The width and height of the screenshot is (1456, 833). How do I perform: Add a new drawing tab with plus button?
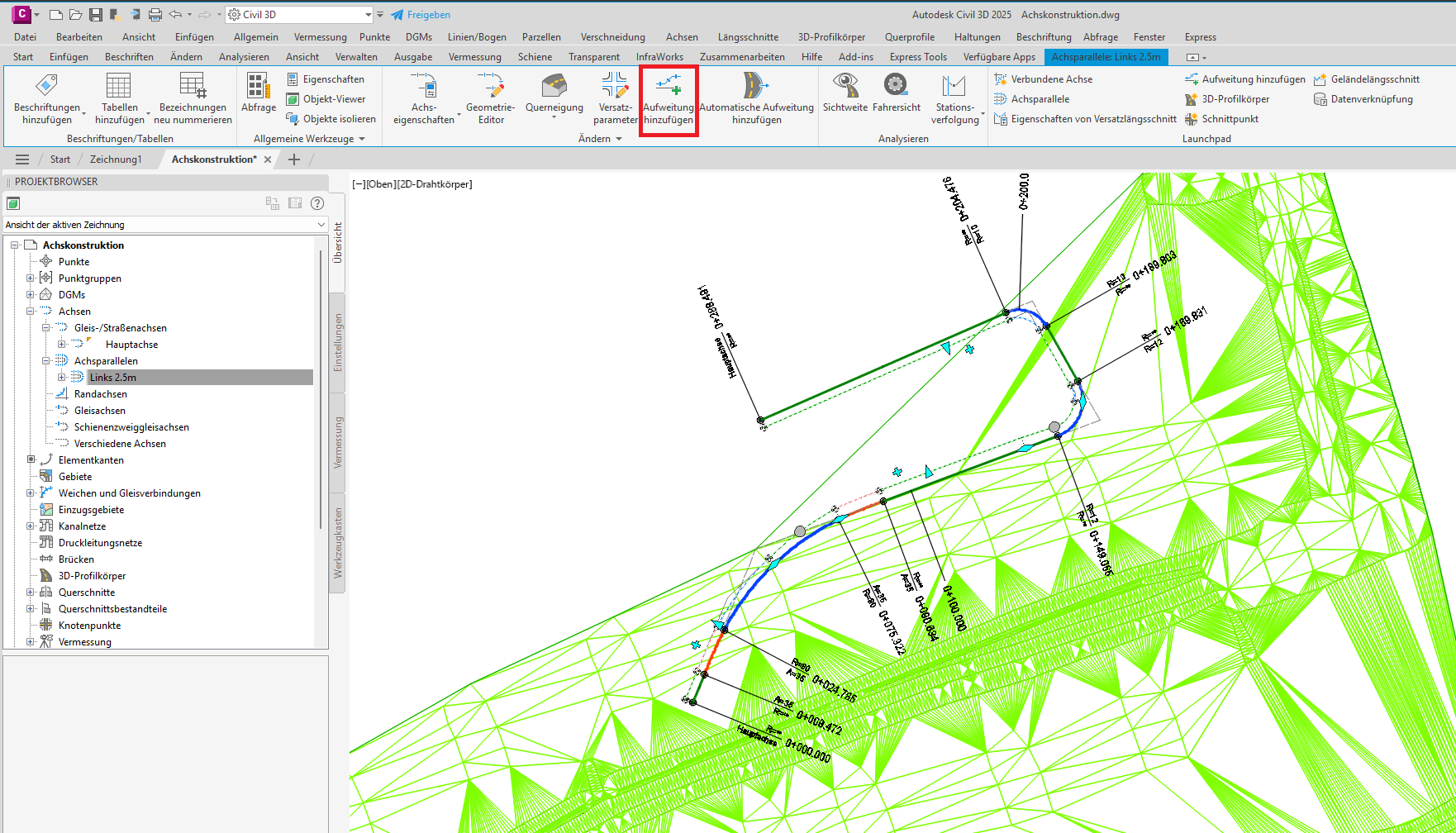[x=294, y=159]
